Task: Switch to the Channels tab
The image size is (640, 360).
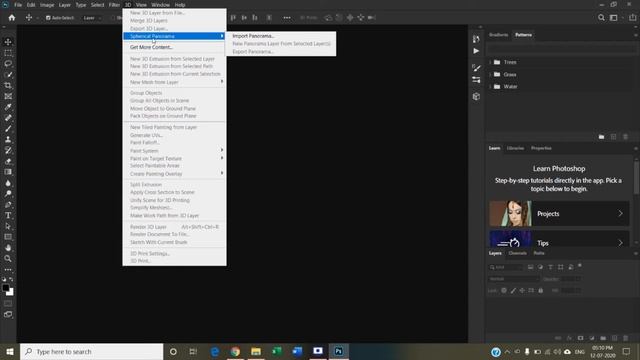Action: pos(518,253)
